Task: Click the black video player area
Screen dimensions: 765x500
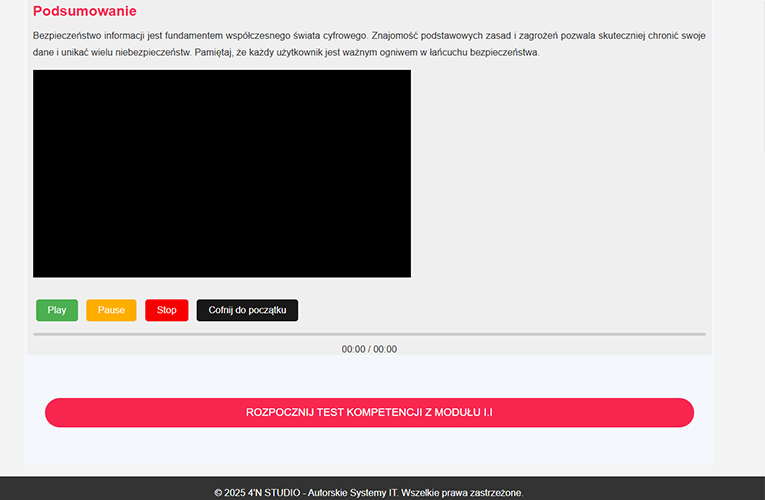Action: [222, 174]
